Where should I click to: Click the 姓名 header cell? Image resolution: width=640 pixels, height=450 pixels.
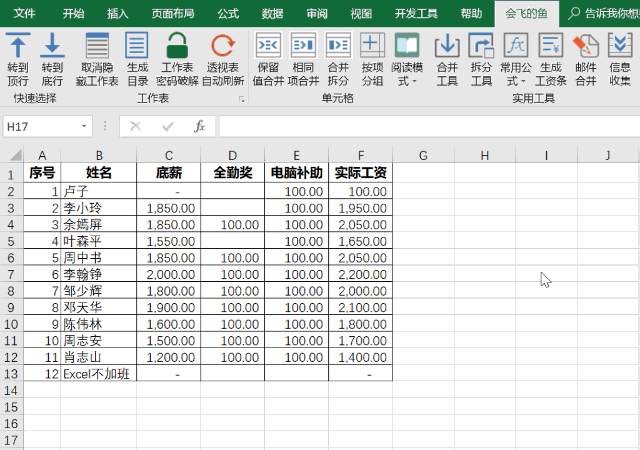pyautogui.click(x=99, y=173)
